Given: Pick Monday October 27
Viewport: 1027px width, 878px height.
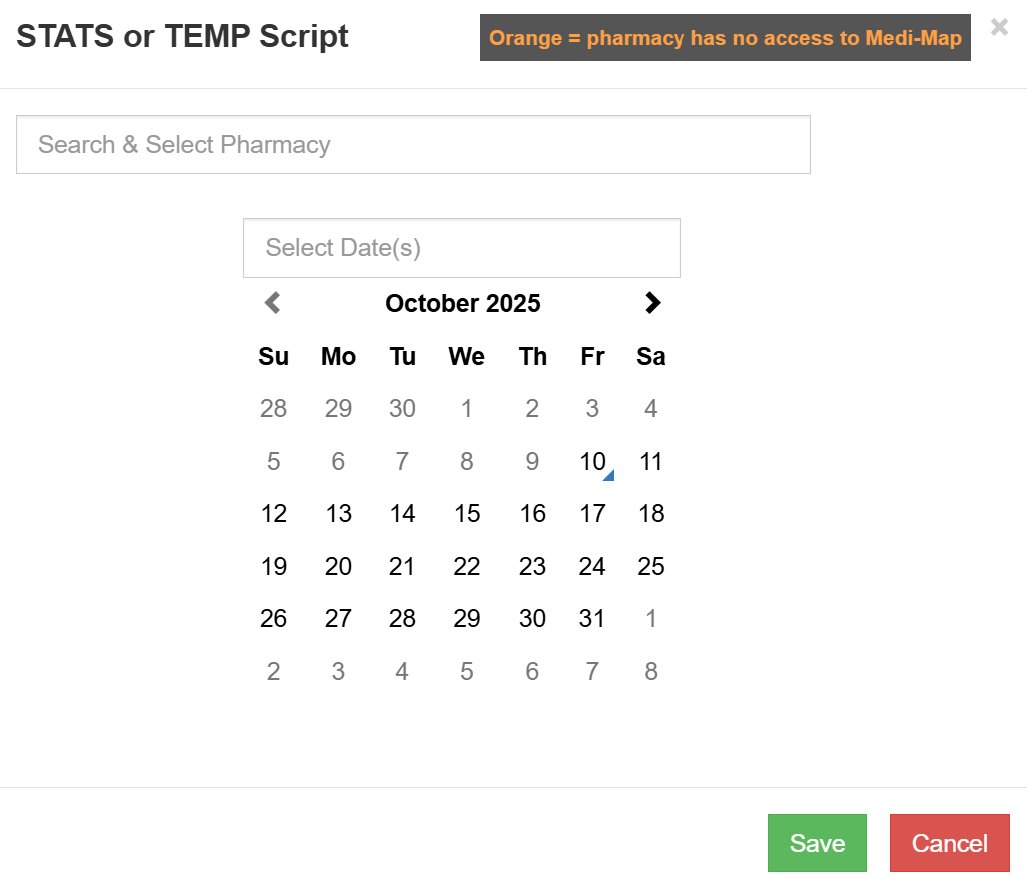Looking at the screenshot, I should coord(338,619).
